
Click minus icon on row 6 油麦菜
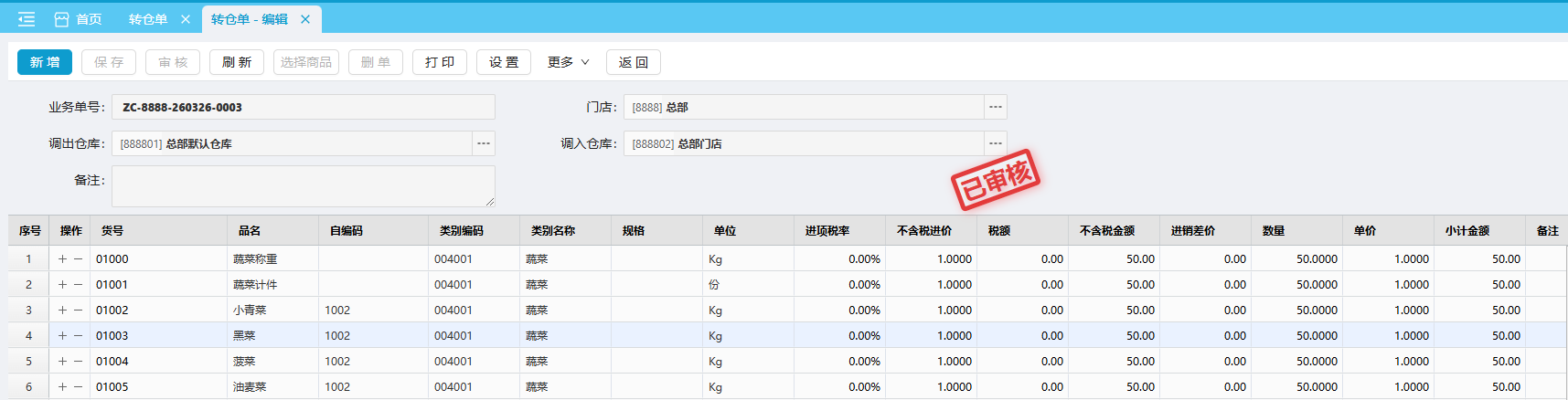pos(79,387)
